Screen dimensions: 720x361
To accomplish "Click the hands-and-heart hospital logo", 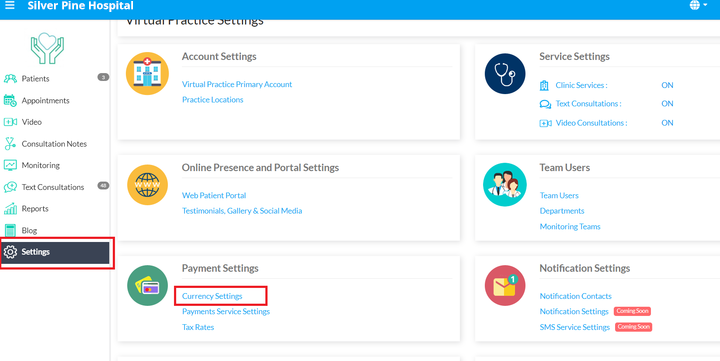I will pyautogui.click(x=47, y=48).
